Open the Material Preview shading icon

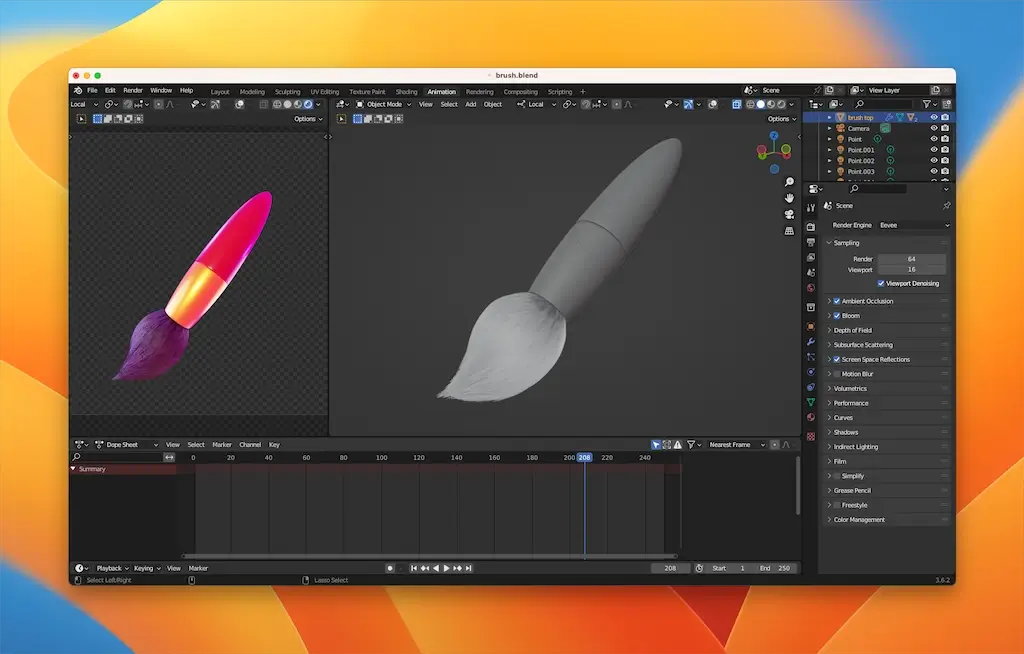coord(771,104)
